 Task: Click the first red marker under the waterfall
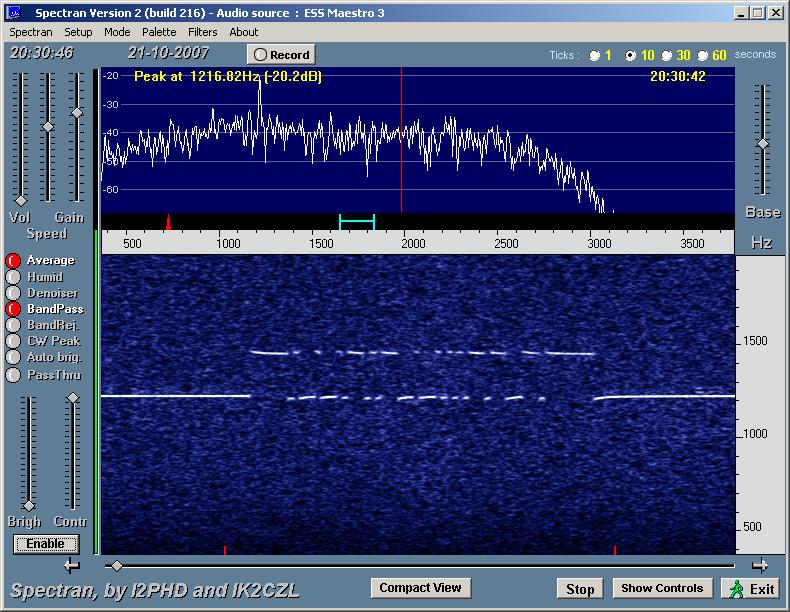225,549
